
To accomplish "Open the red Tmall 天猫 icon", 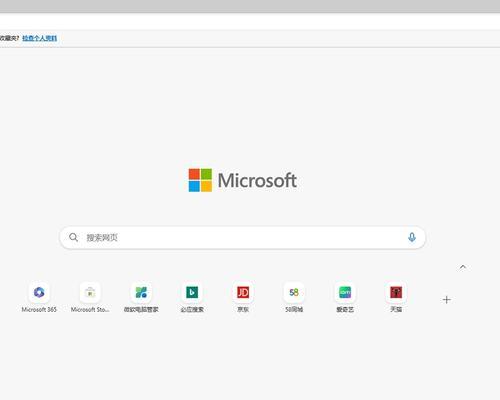I will (x=396, y=292).
